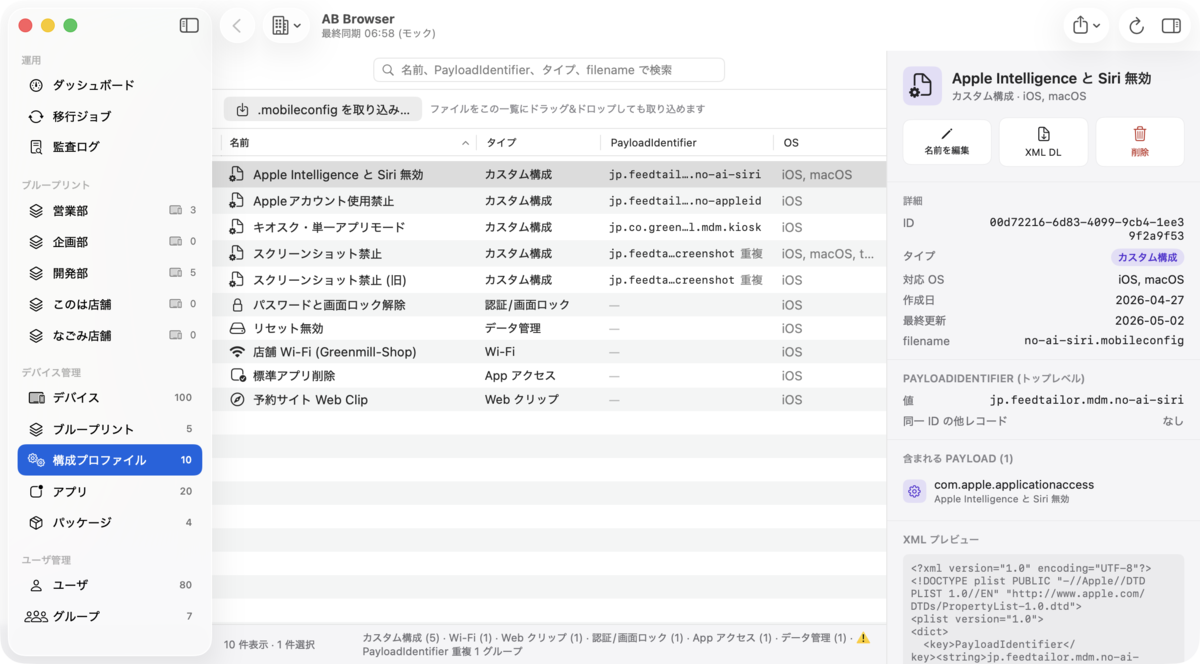The image size is (1200, 664).
Task: Click the パッケージ box icon
Action: click(36, 522)
